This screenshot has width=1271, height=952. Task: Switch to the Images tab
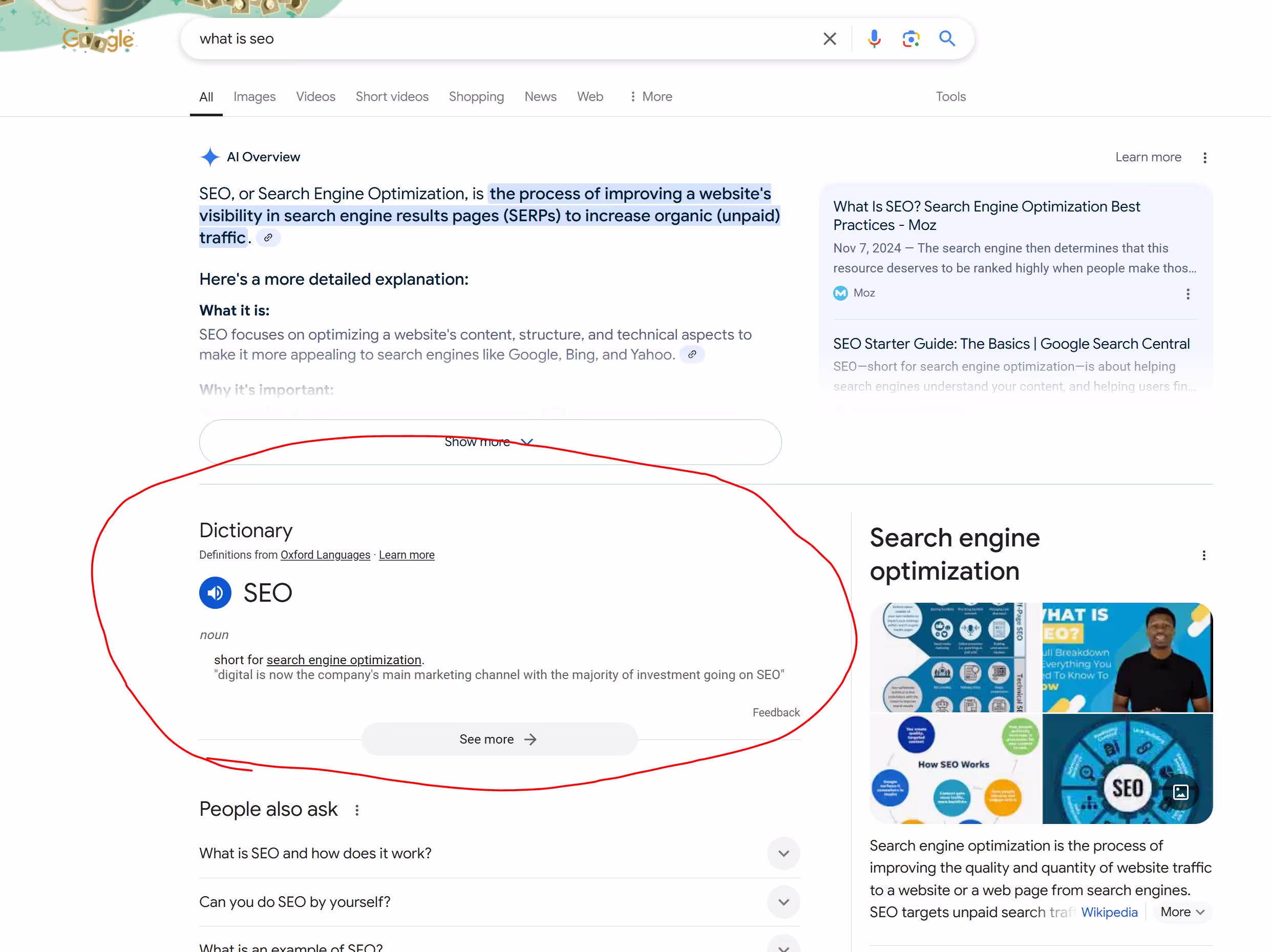(255, 96)
